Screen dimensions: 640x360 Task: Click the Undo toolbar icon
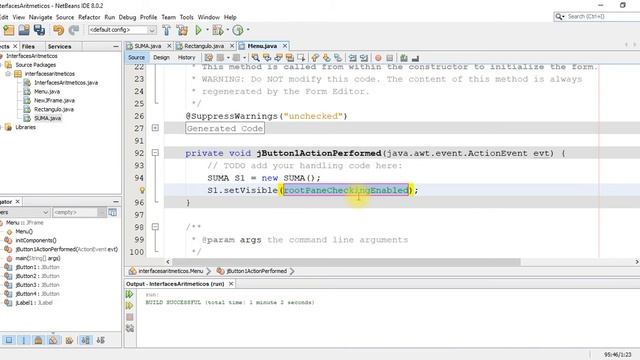tap(58, 30)
